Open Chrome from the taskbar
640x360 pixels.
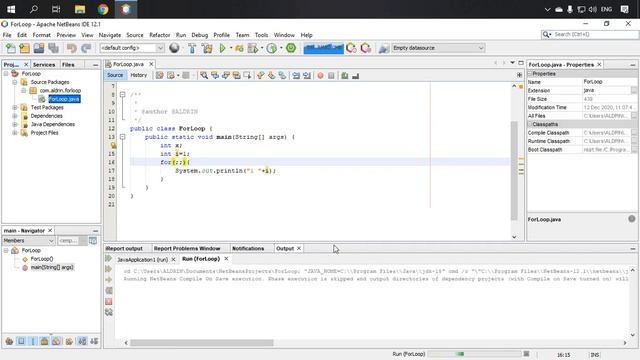[x=103, y=9]
